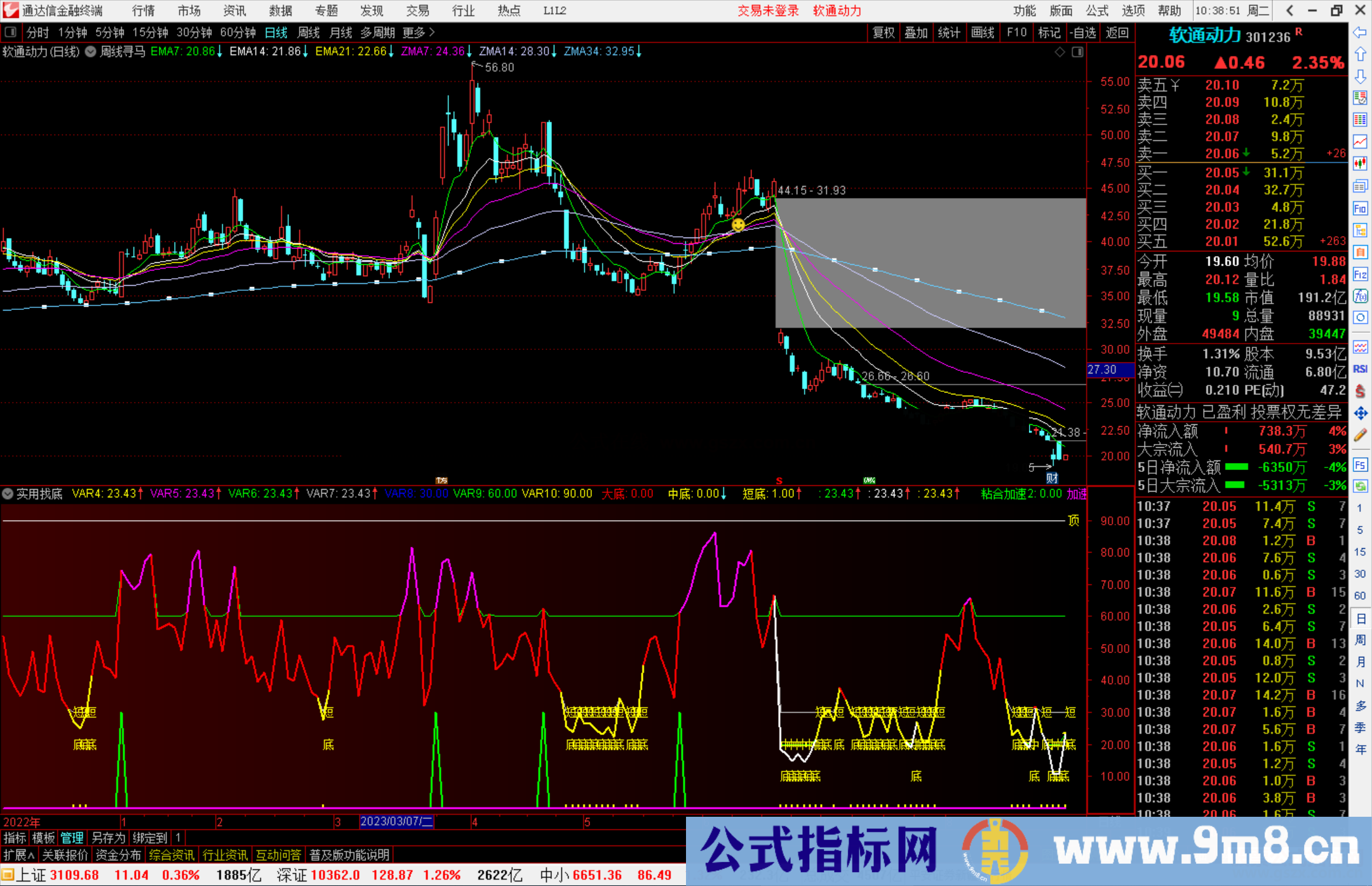Click the green refresh sidebar icon
Image resolution: width=1372 pixels, height=886 pixels.
[1360, 487]
